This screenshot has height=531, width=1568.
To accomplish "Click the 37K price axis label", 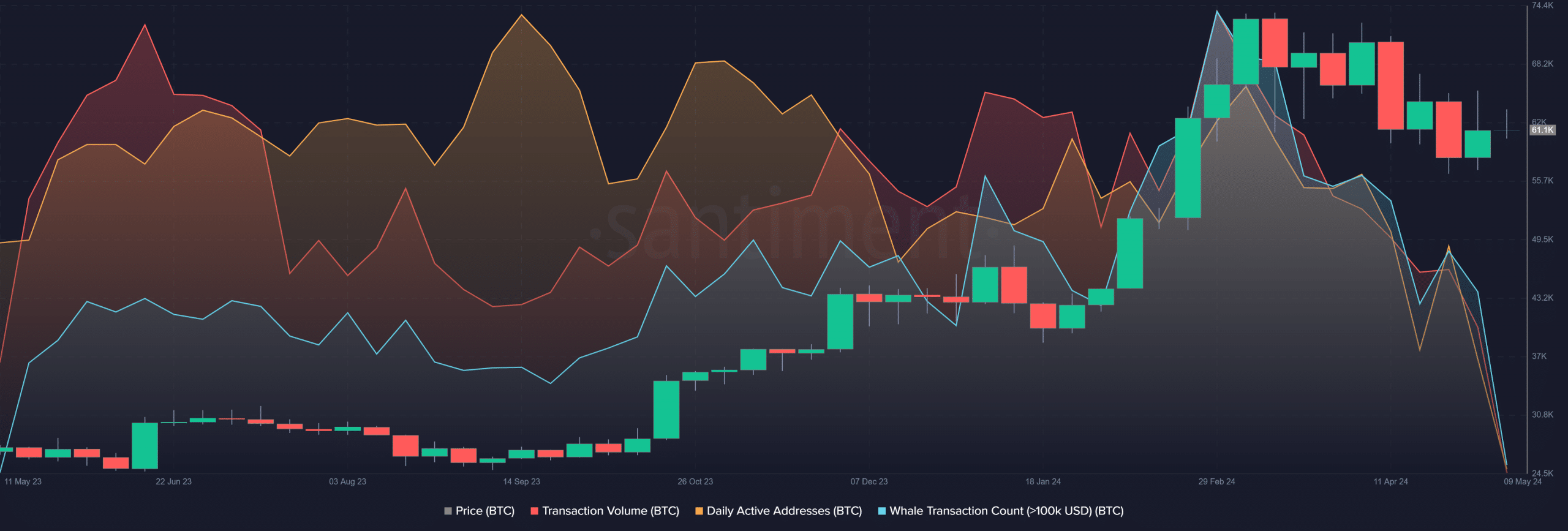I will click(x=1539, y=356).
